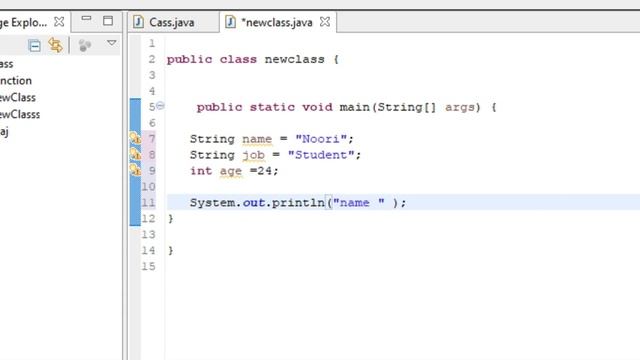The width and height of the screenshot is (640, 360).
Task: Click the warning marker on line 8
Action: click(x=135, y=154)
